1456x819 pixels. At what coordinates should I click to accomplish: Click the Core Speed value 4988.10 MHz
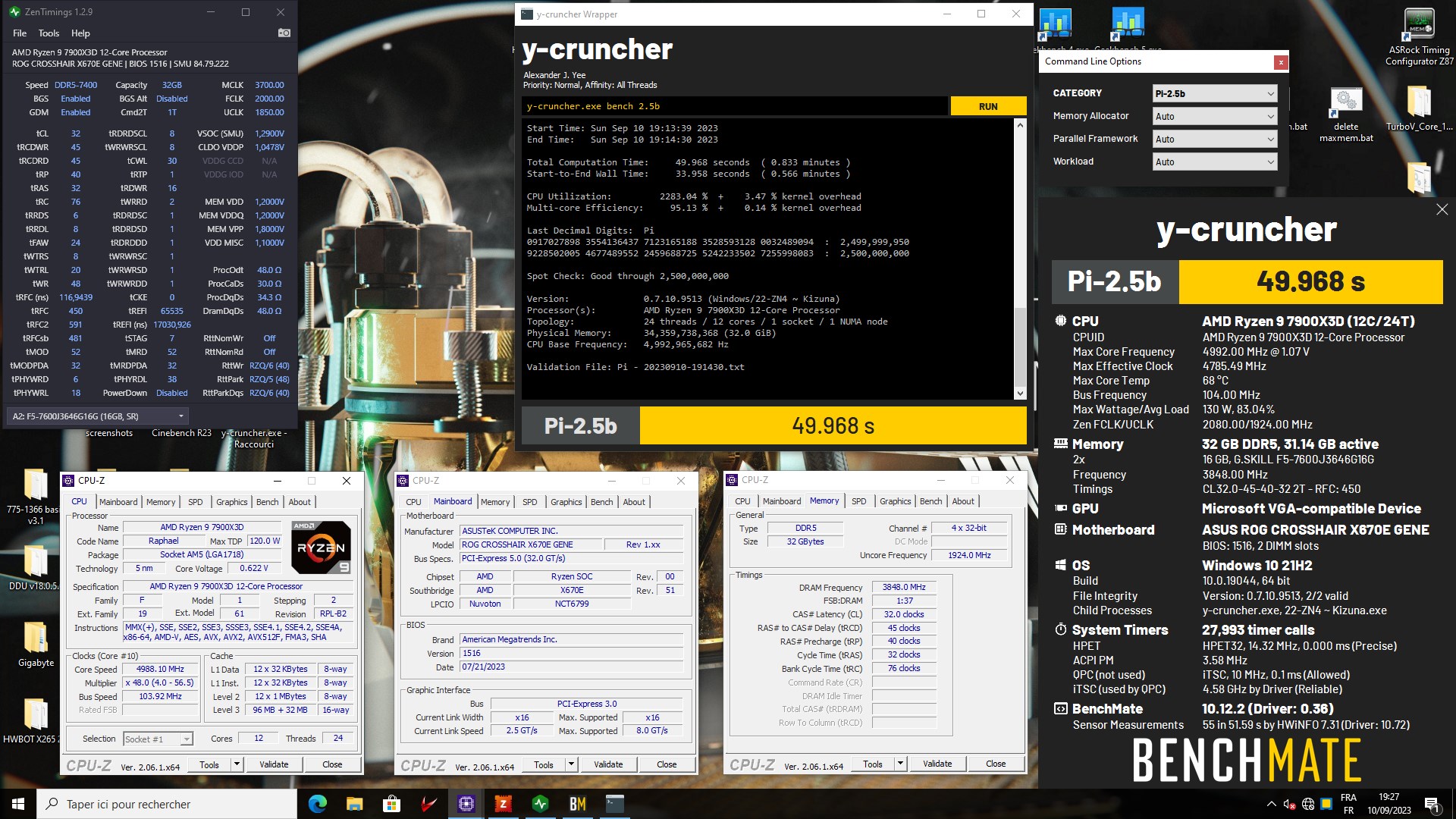[160, 669]
